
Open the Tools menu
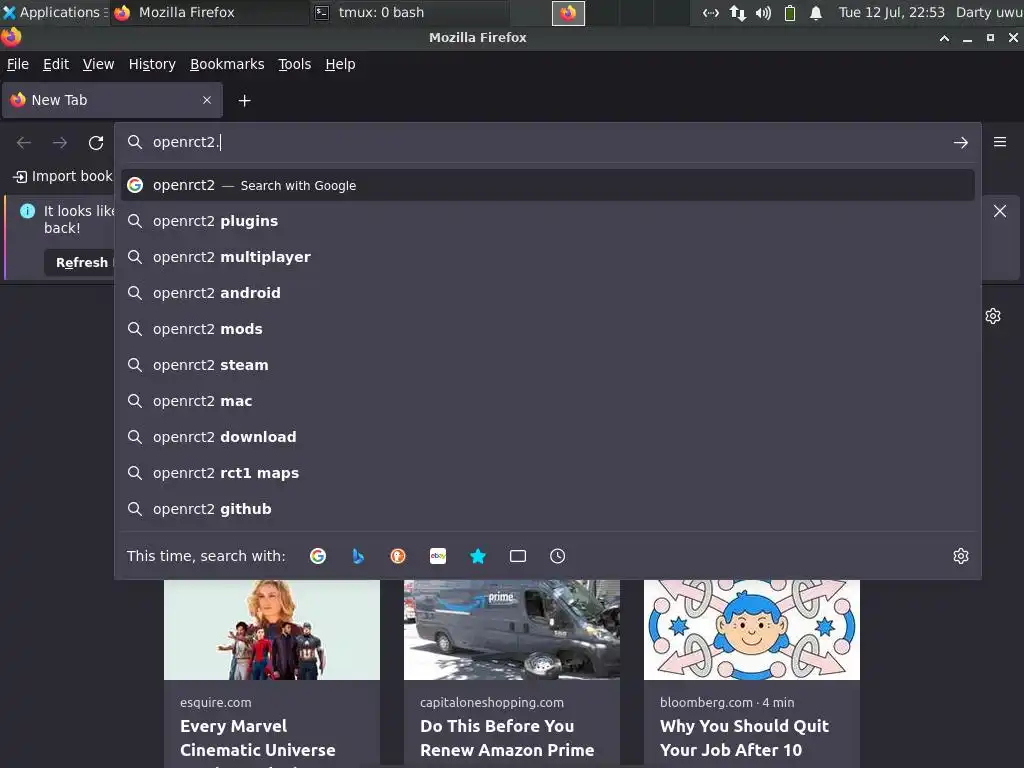[x=295, y=64]
